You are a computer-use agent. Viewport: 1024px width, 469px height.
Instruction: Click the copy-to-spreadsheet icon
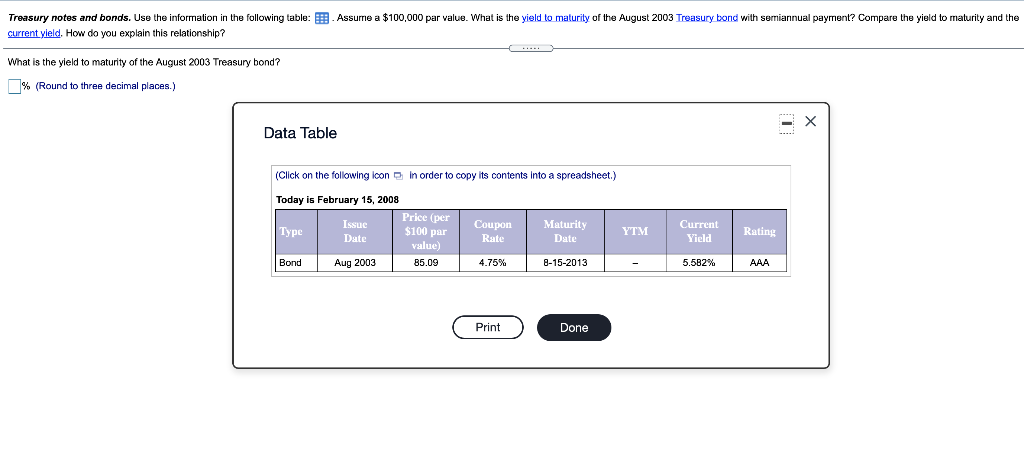point(398,176)
